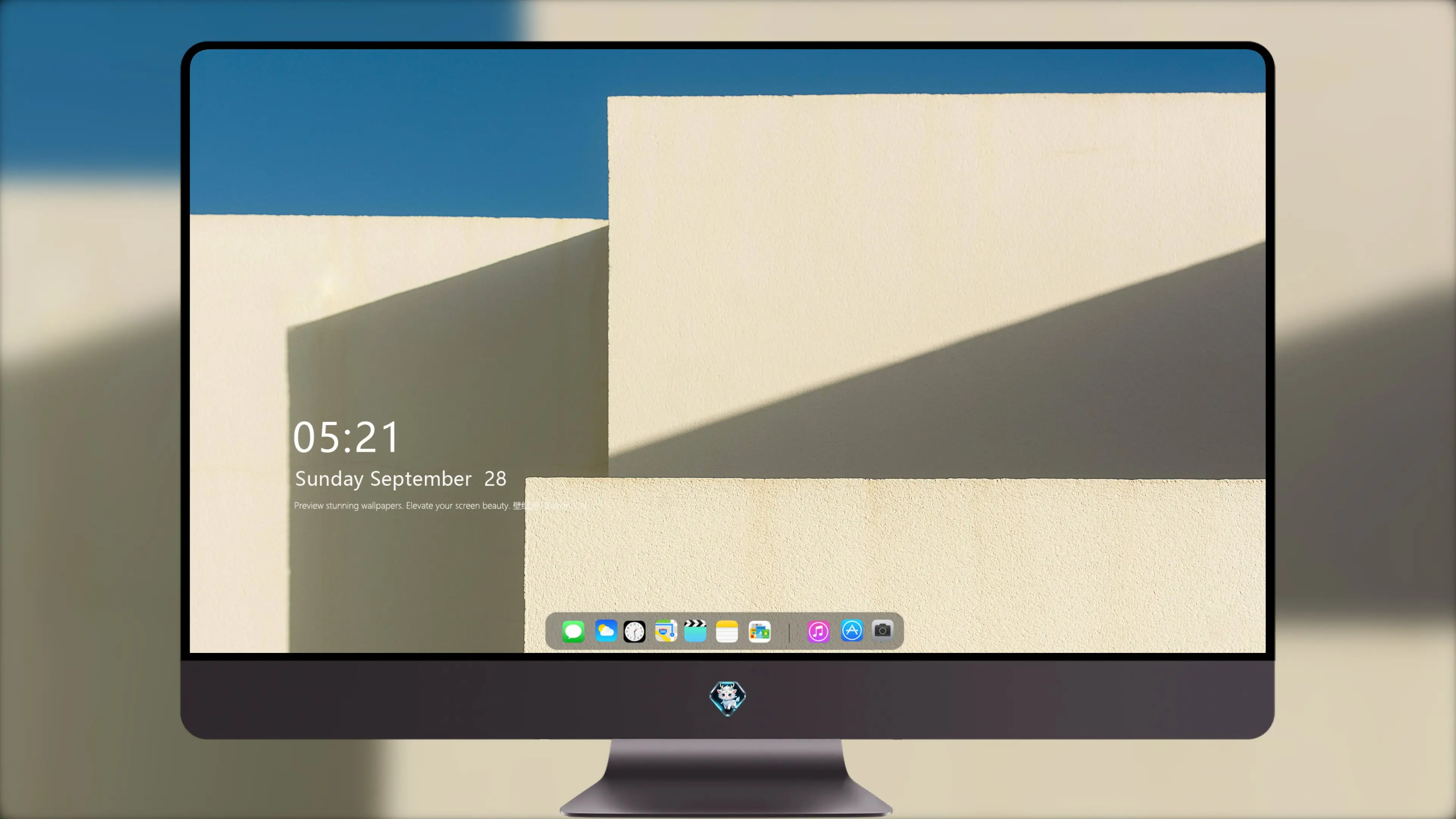Launch the Videos clapperboard app in the dock

click(695, 631)
